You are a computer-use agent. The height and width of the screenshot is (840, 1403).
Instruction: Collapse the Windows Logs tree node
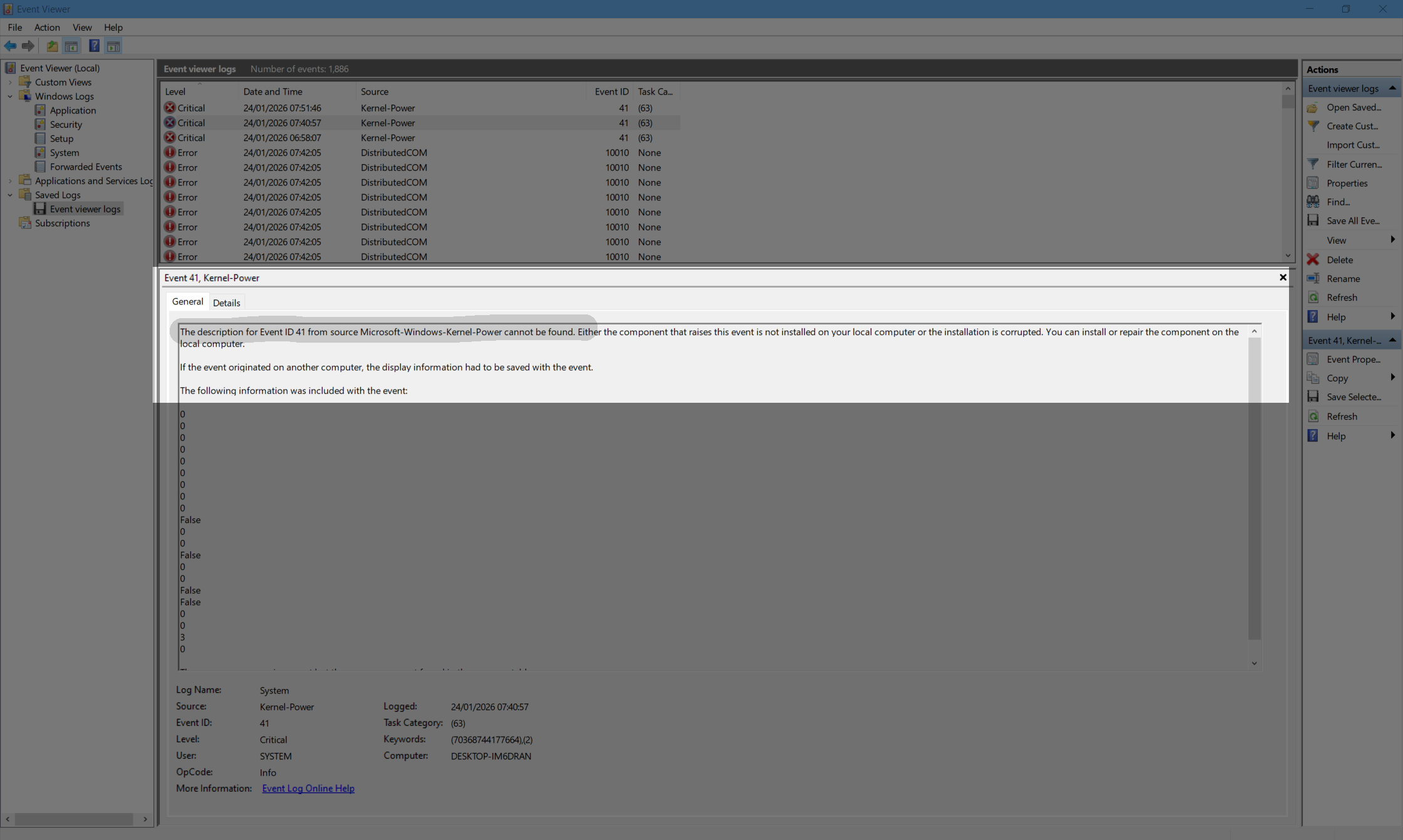(x=10, y=96)
